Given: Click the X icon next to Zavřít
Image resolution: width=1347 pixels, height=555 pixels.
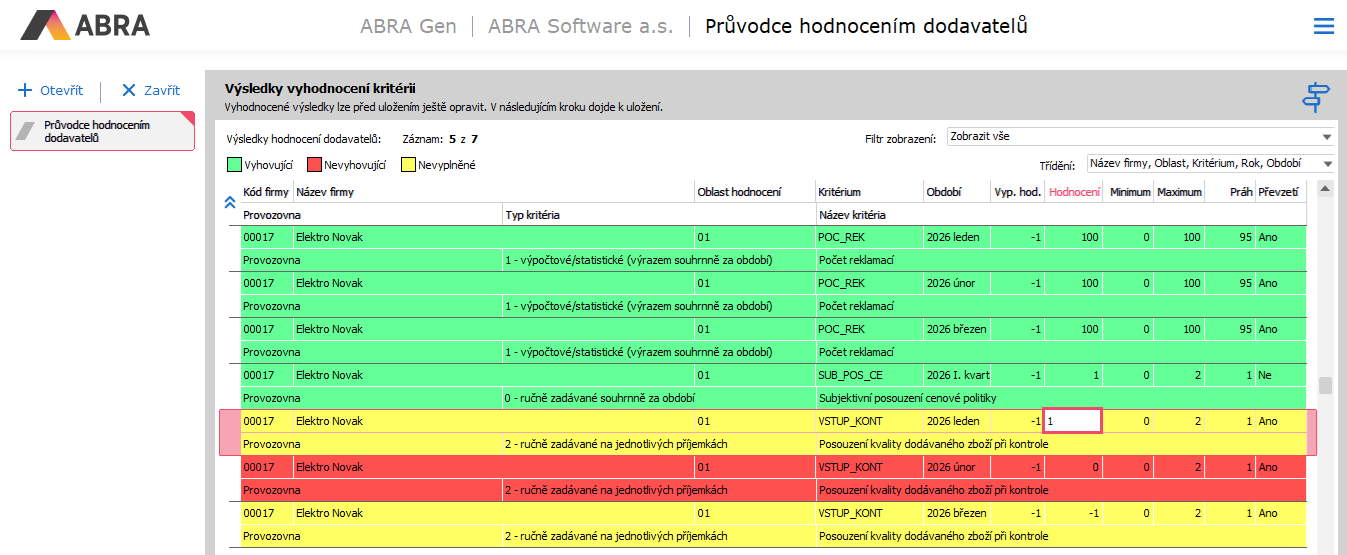Looking at the screenshot, I should pyautogui.click(x=128, y=90).
